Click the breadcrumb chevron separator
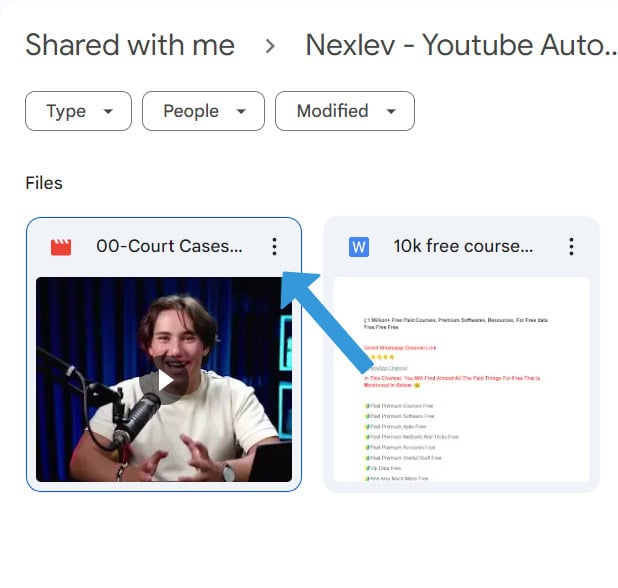 [270, 46]
